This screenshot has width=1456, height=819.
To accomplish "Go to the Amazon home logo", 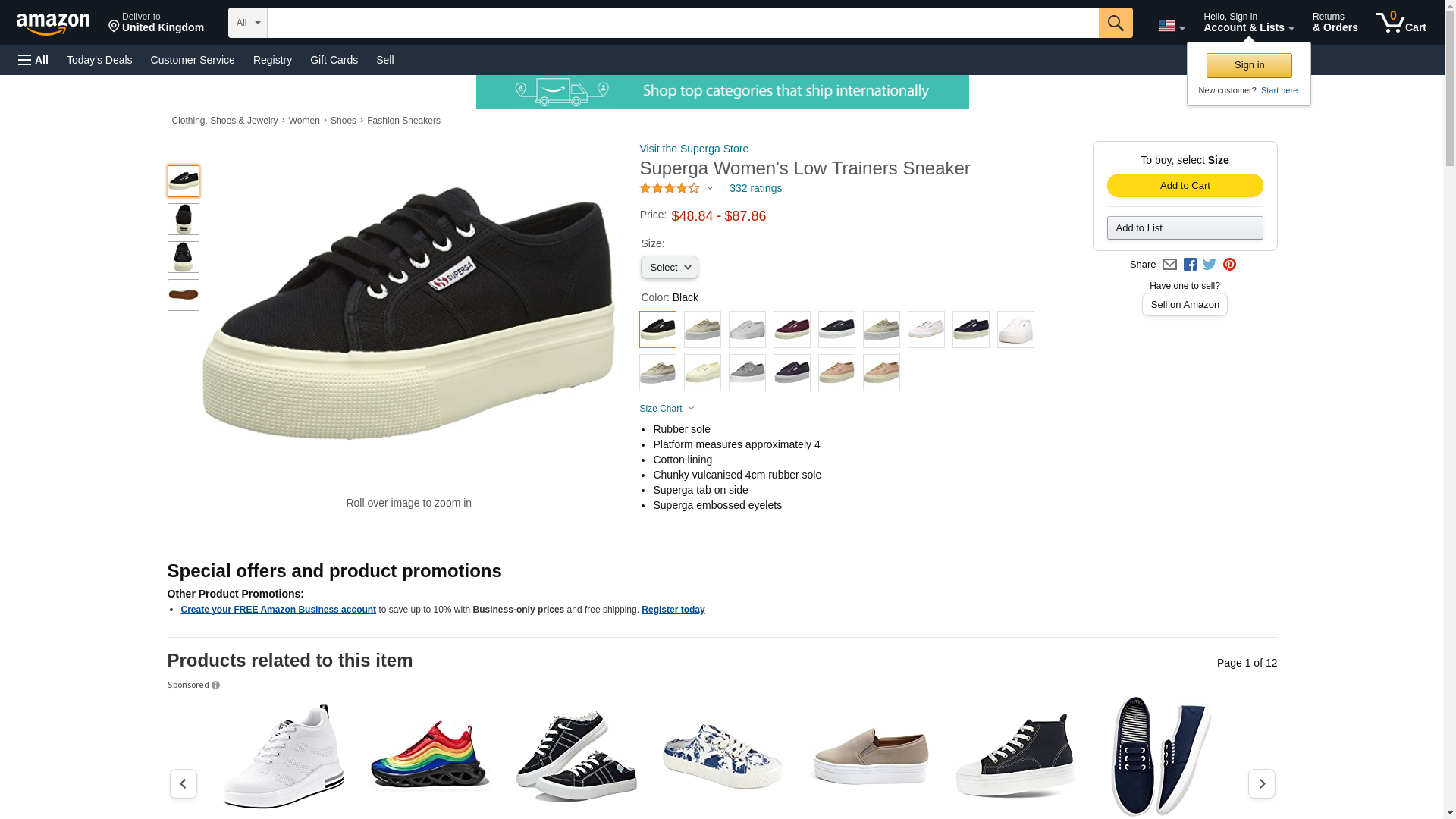I will click(x=53, y=24).
